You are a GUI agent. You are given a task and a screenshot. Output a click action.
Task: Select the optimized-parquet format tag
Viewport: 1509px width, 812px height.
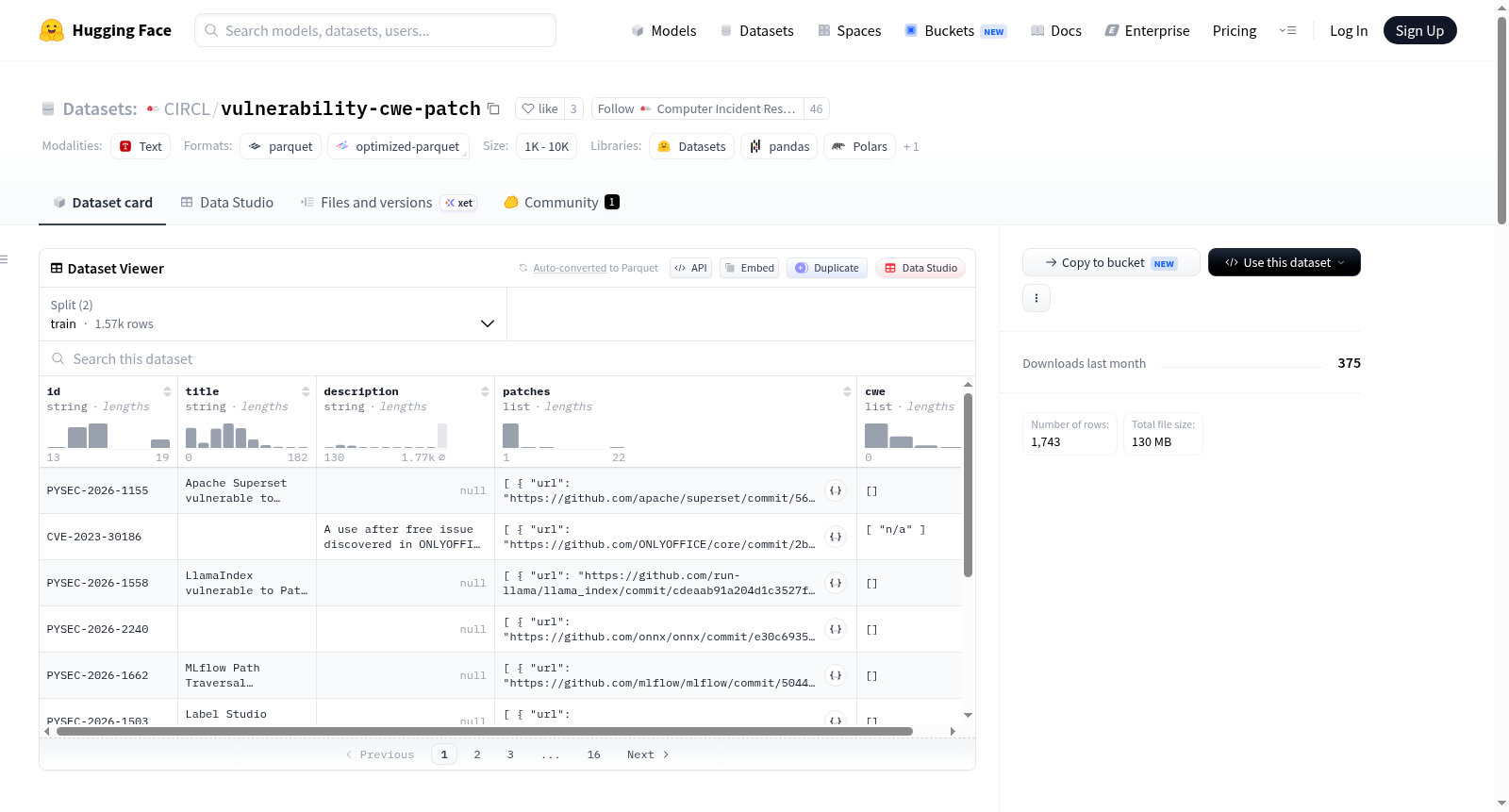click(x=398, y=146)
